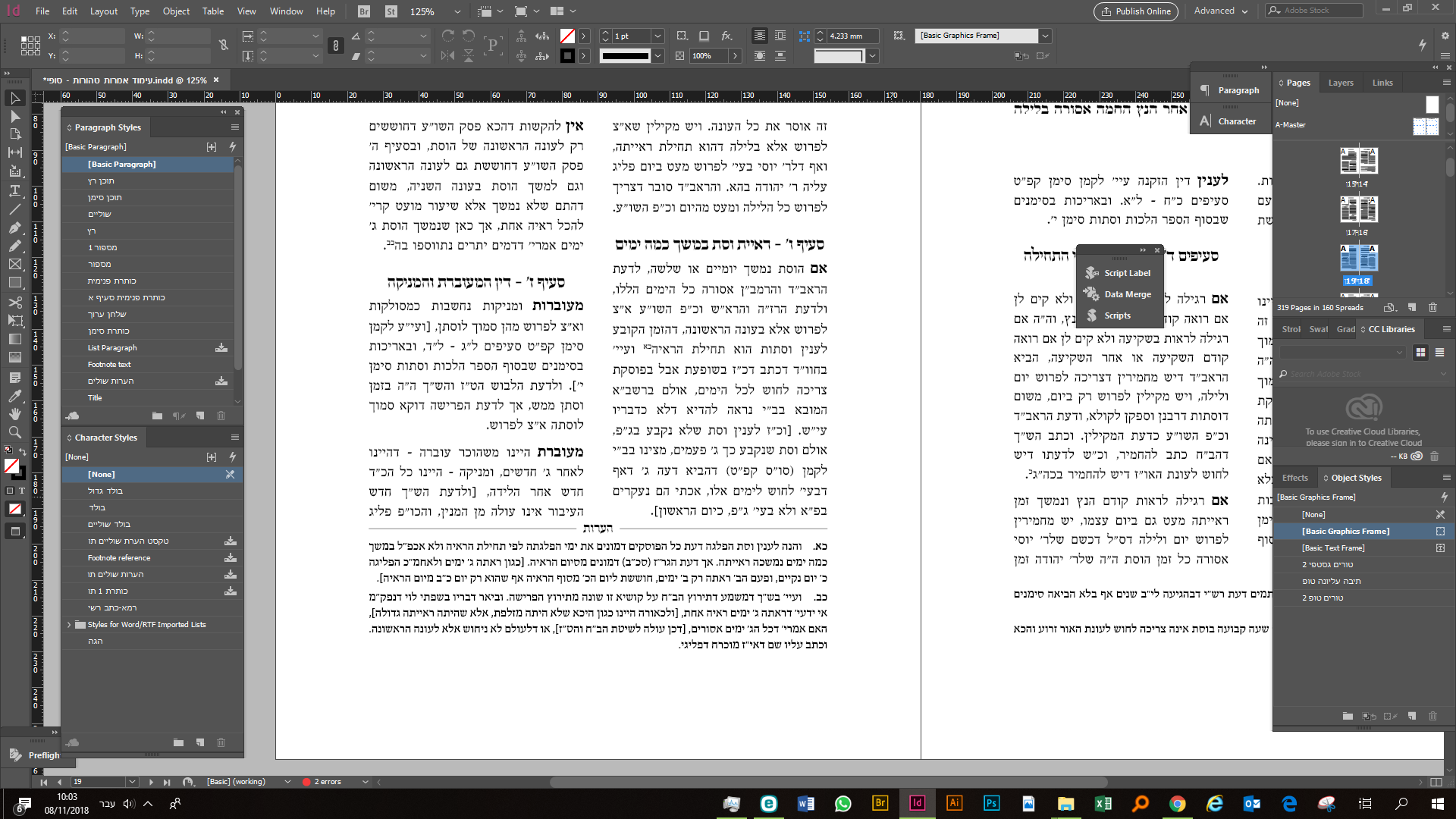Viewport: 1456px width, 819px height.
Task: Select the Zoom tool in toolbox
Action: pyautogui.click(x=14, y=432)
